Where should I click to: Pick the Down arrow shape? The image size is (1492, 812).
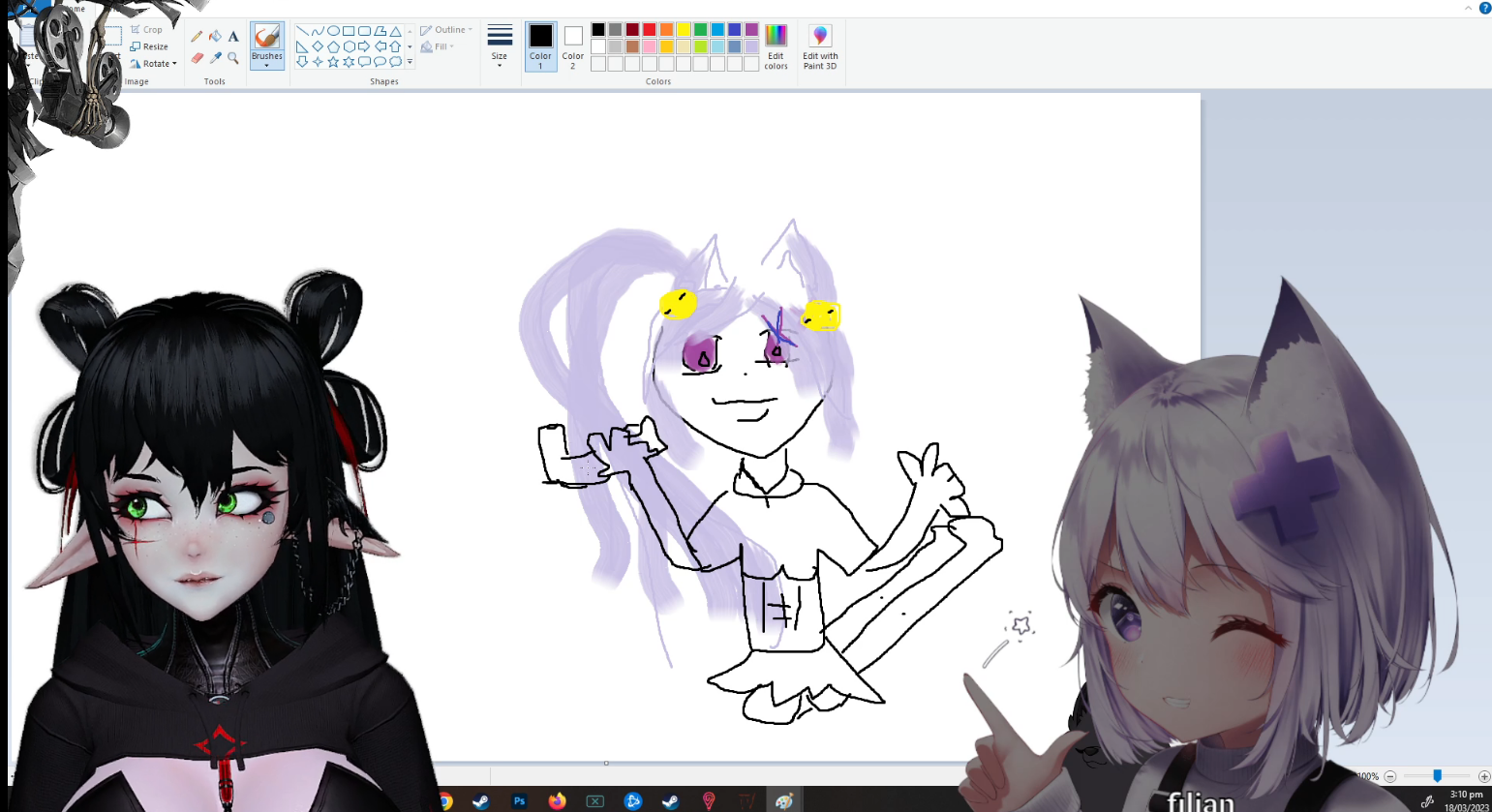(x=302, y=62)
